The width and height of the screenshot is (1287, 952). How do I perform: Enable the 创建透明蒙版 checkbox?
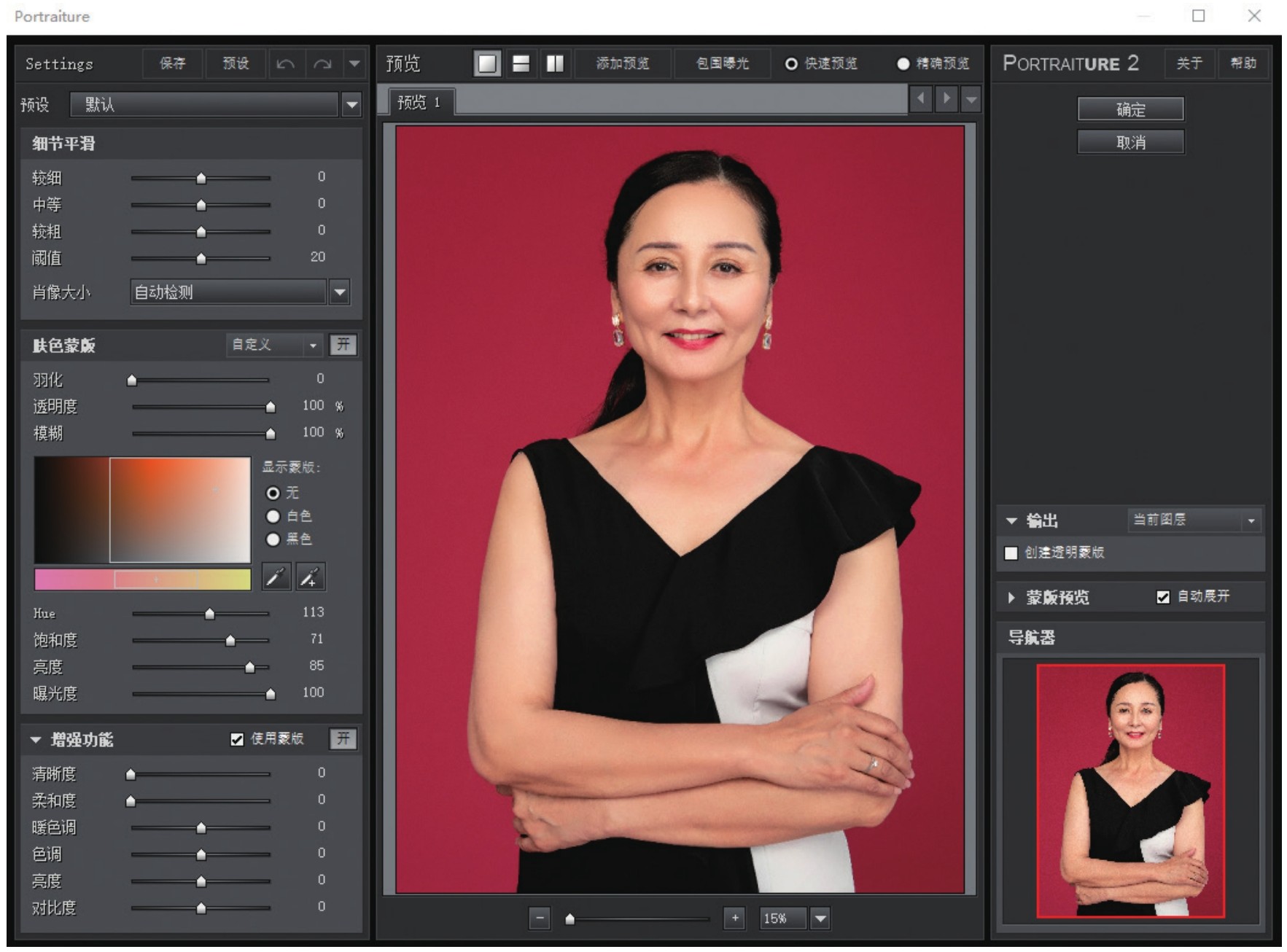coord(1011,553)
